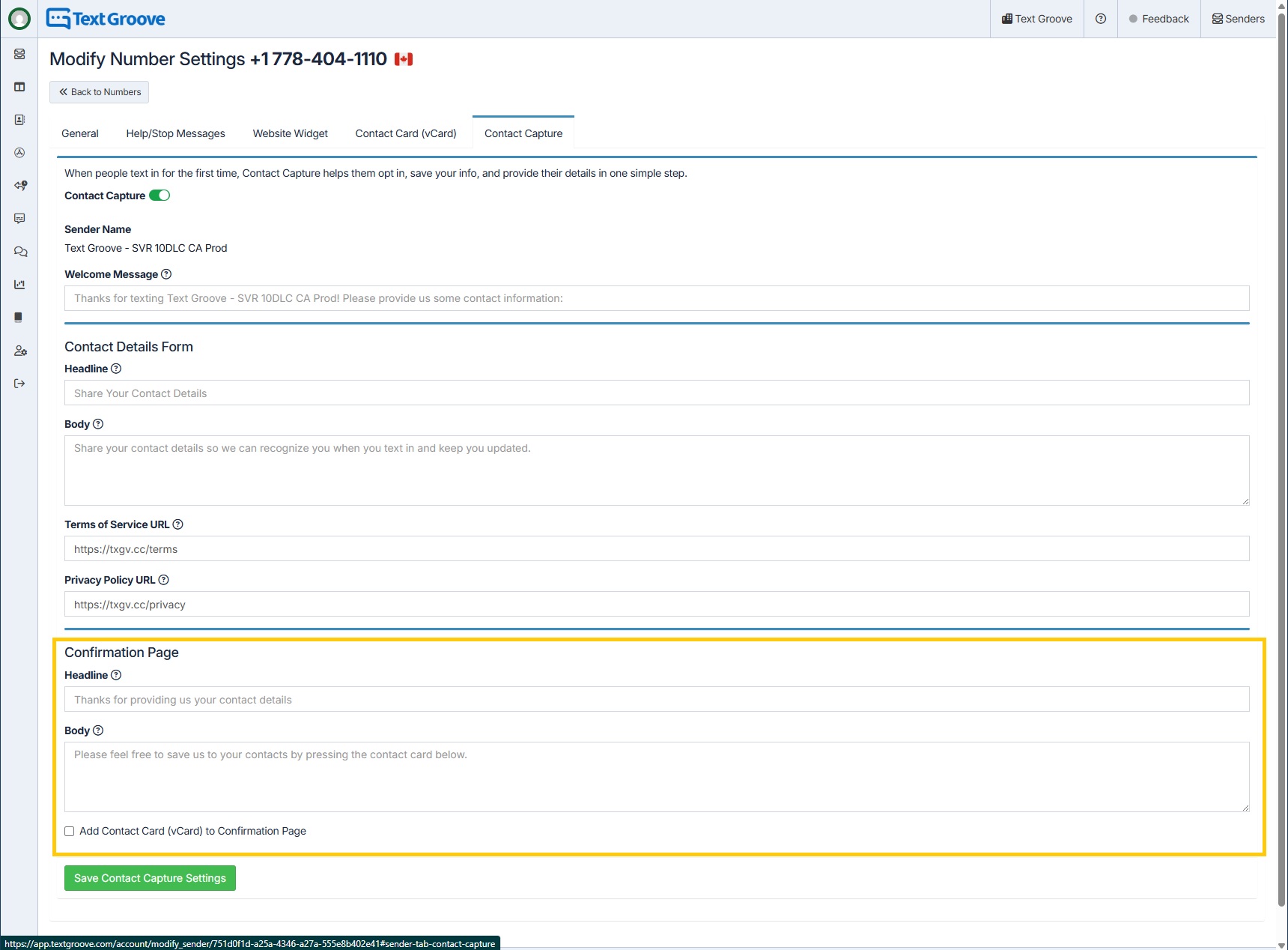Click the Welcome Message help icon
The height and width of the screenshot is (950, 1288).
[x=166, y=274]
